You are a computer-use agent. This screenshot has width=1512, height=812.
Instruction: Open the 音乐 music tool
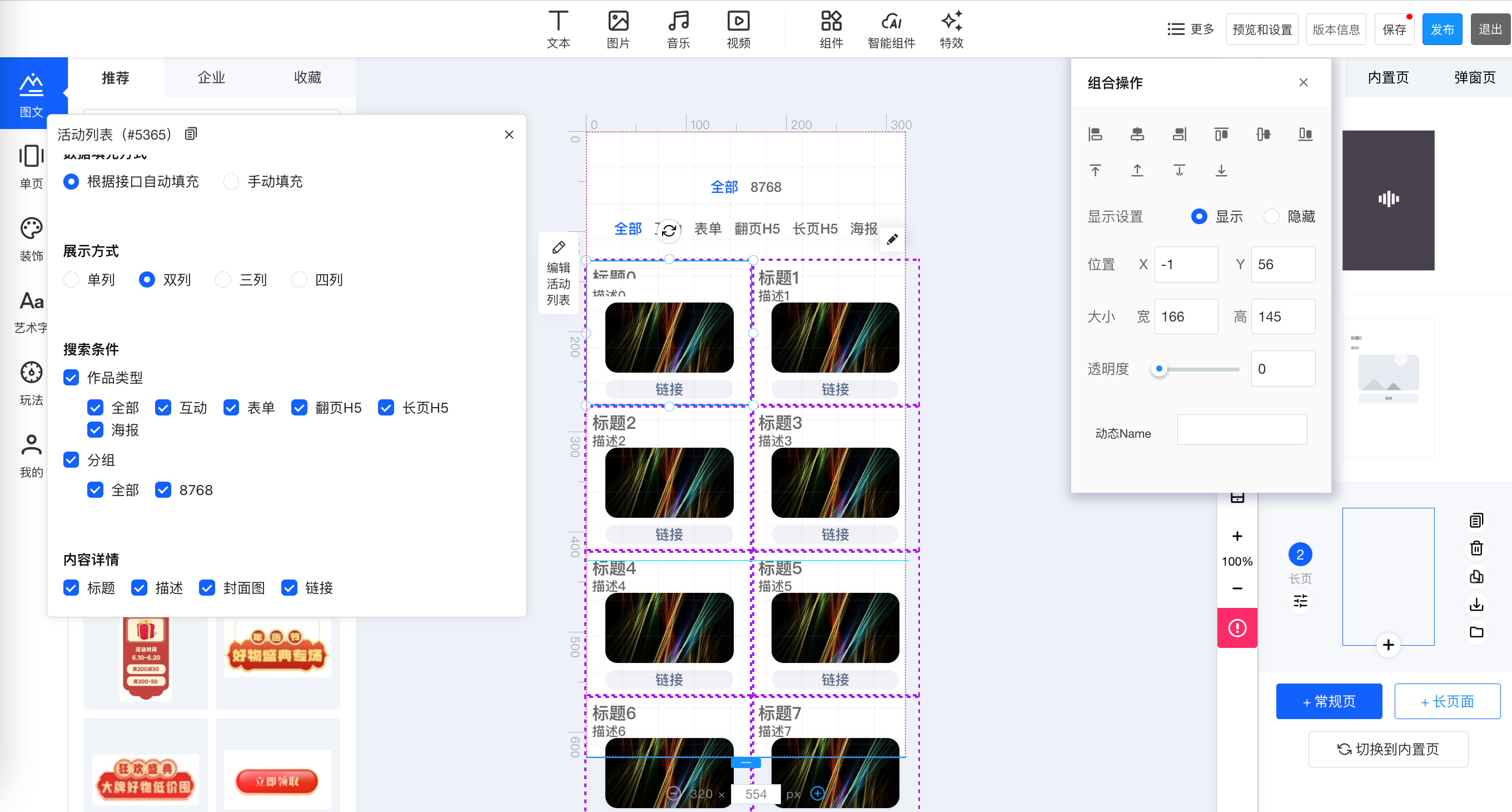click(678, 29)
